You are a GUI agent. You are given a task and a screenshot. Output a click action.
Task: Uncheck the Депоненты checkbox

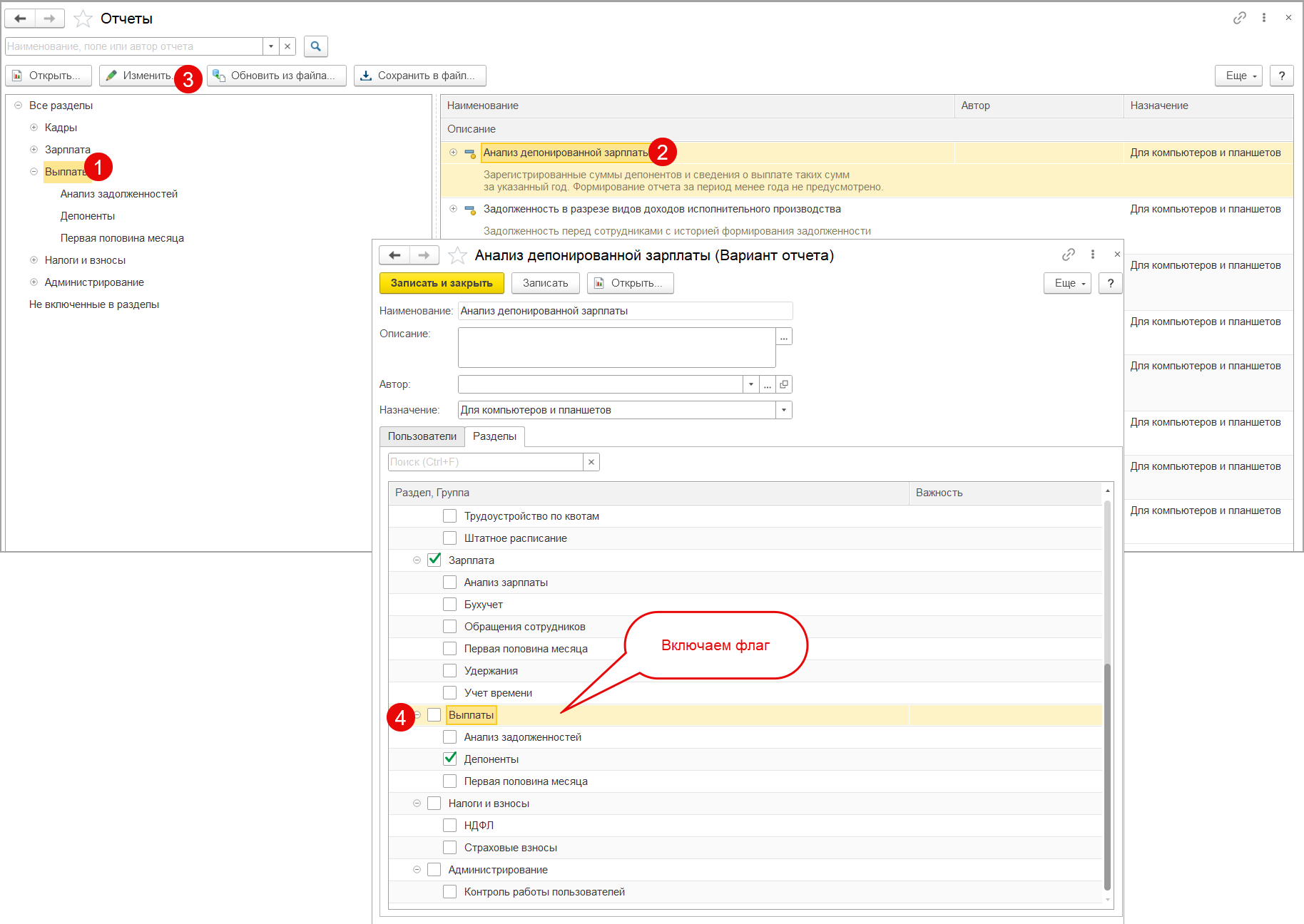(x=449, y=759)
